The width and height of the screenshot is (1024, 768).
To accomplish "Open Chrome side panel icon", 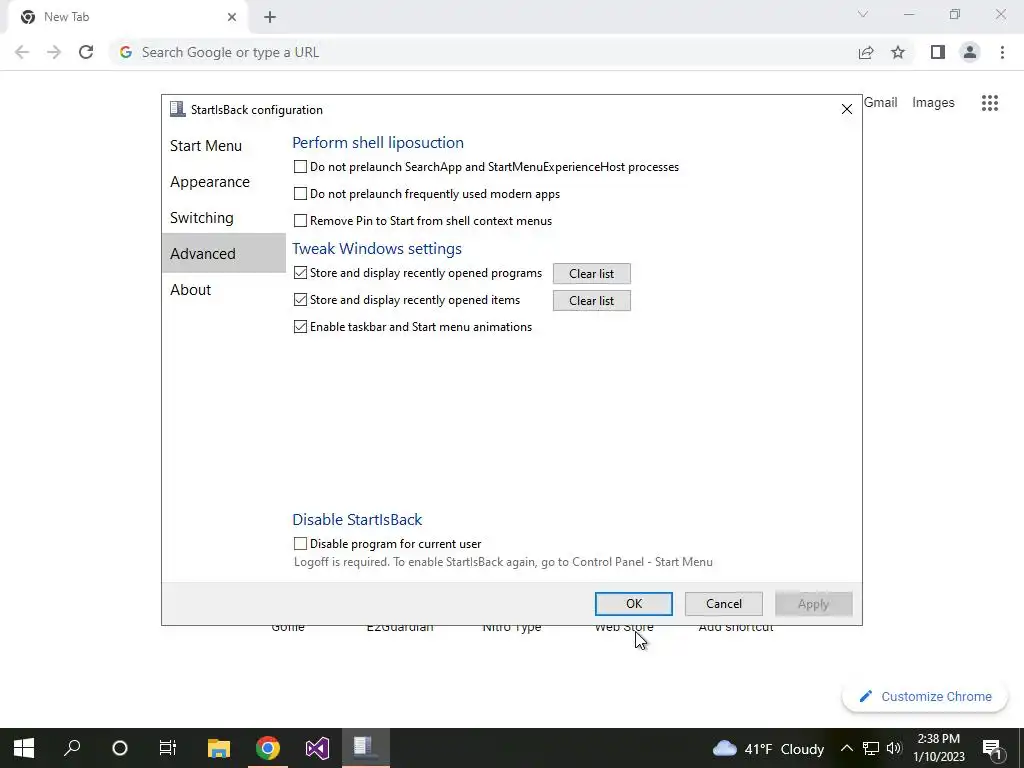I will (938, 52).
